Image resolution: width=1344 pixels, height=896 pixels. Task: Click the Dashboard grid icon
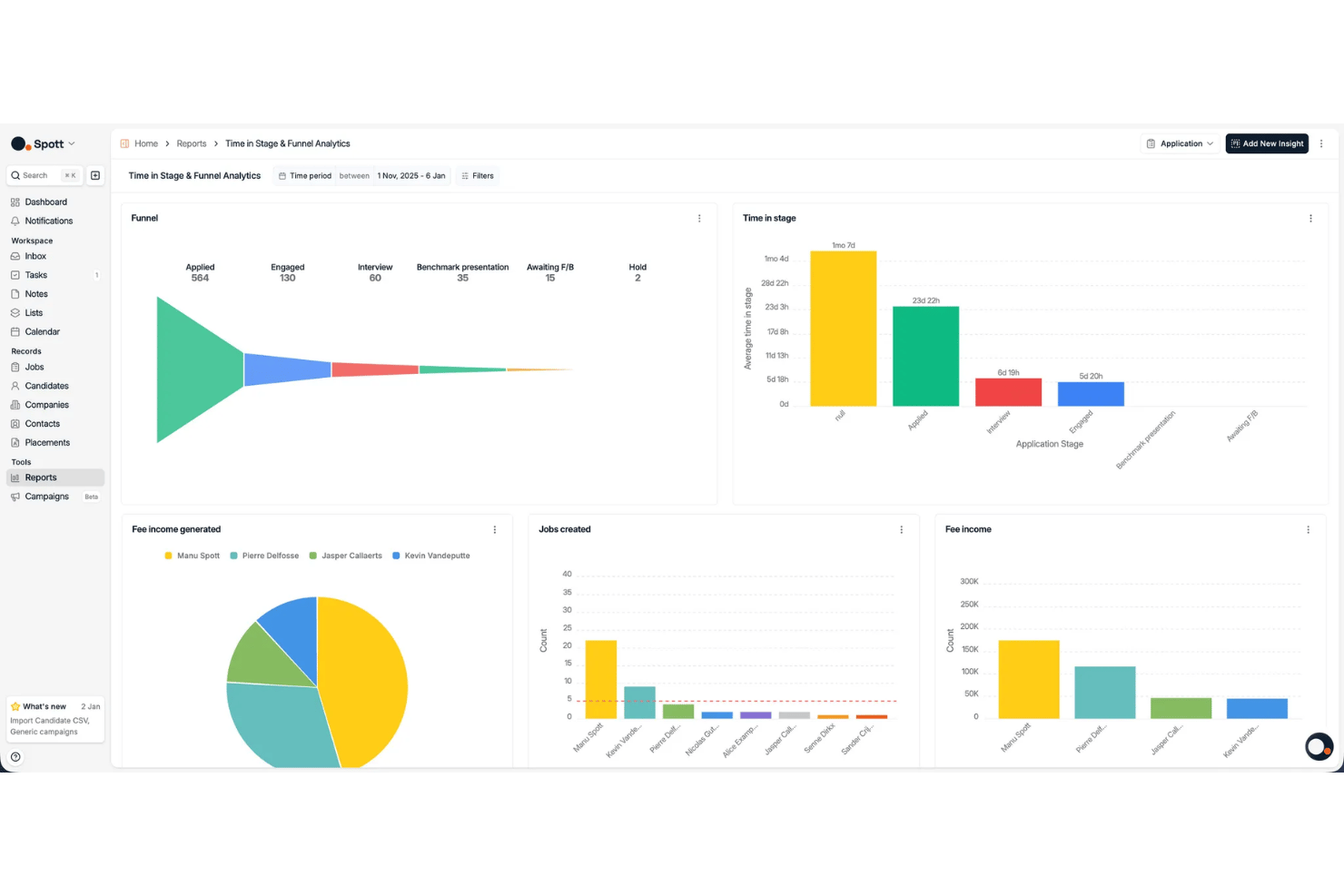15,202
